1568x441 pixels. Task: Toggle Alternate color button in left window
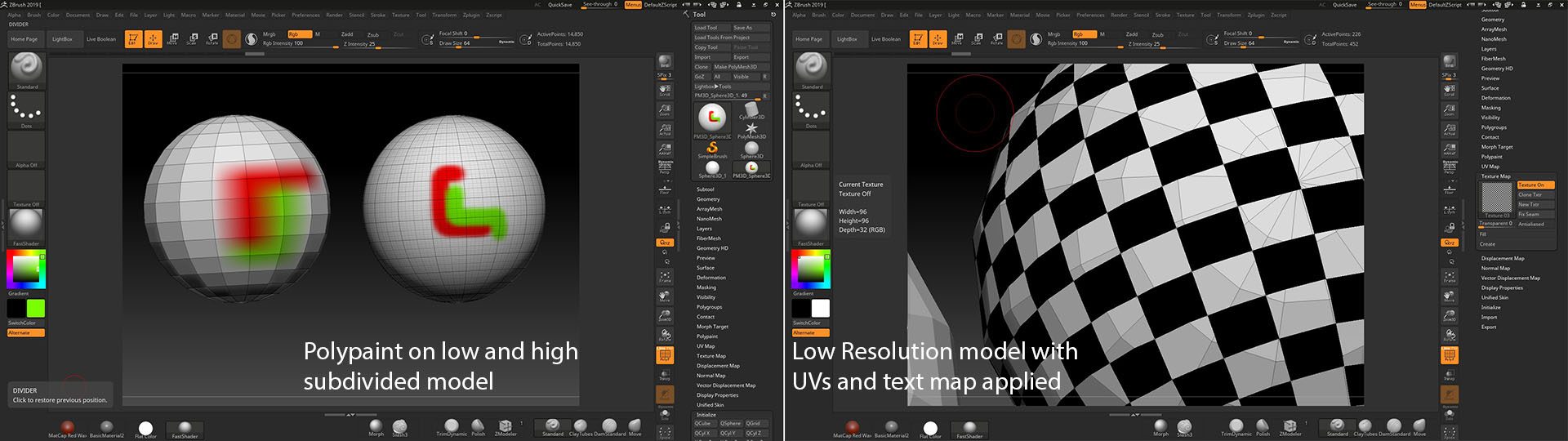[26, 332]
